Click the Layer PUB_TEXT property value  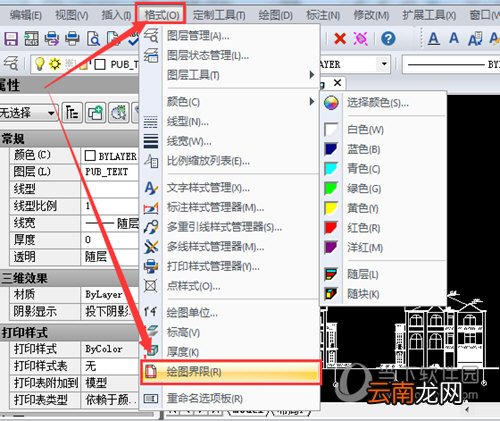click(x=110, y=172)
